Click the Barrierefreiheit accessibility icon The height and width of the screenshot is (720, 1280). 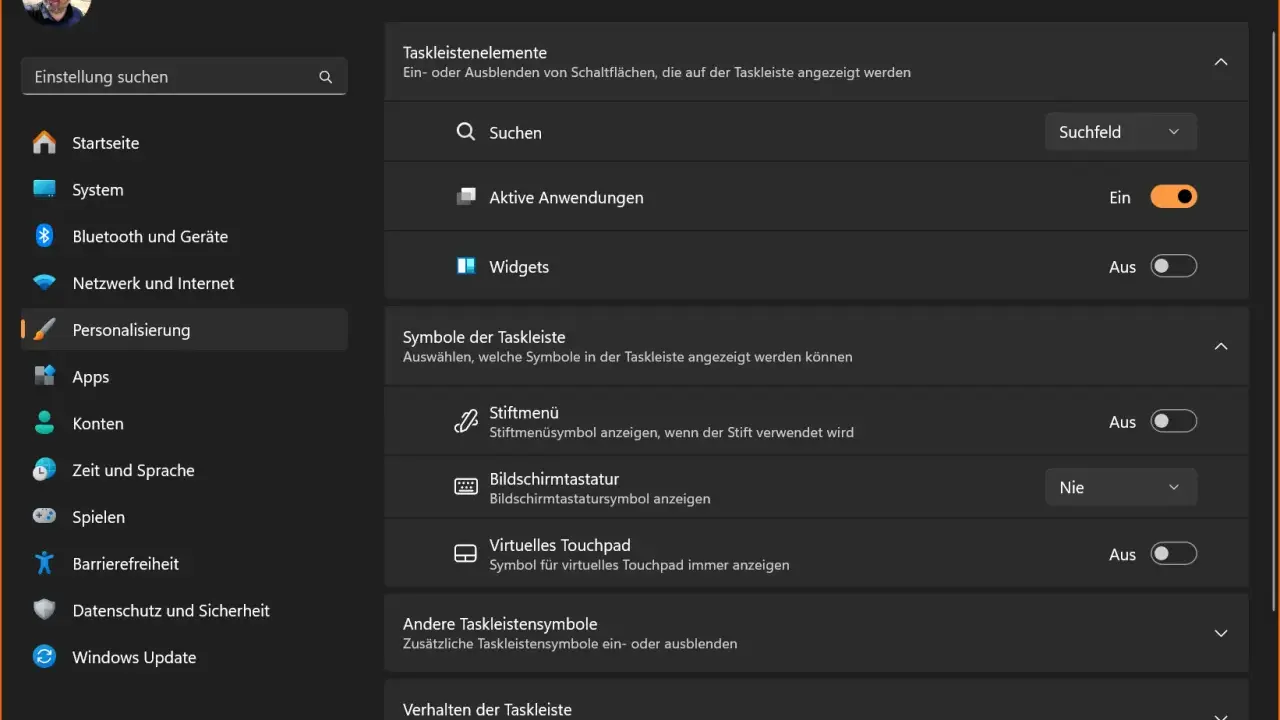[44, 563]
